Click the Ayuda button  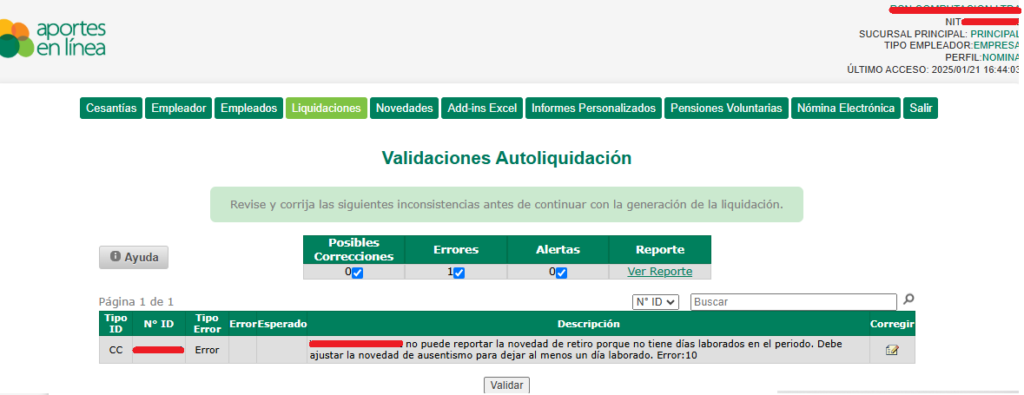coord(134,257)
